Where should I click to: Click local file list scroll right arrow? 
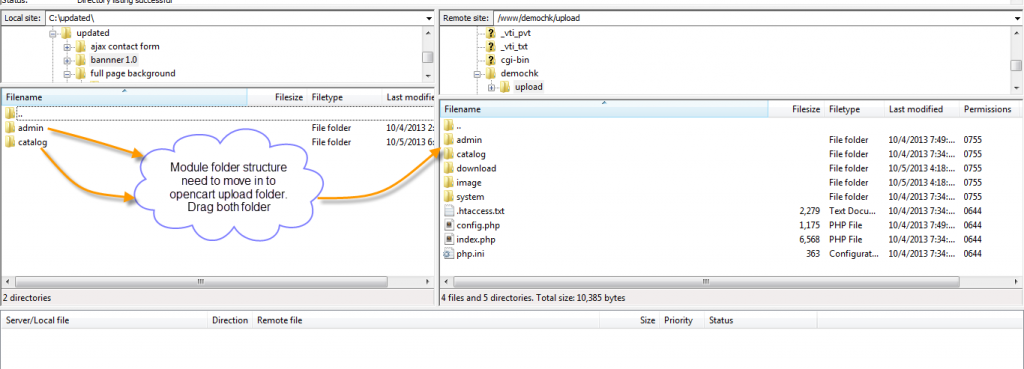[428, 281]
